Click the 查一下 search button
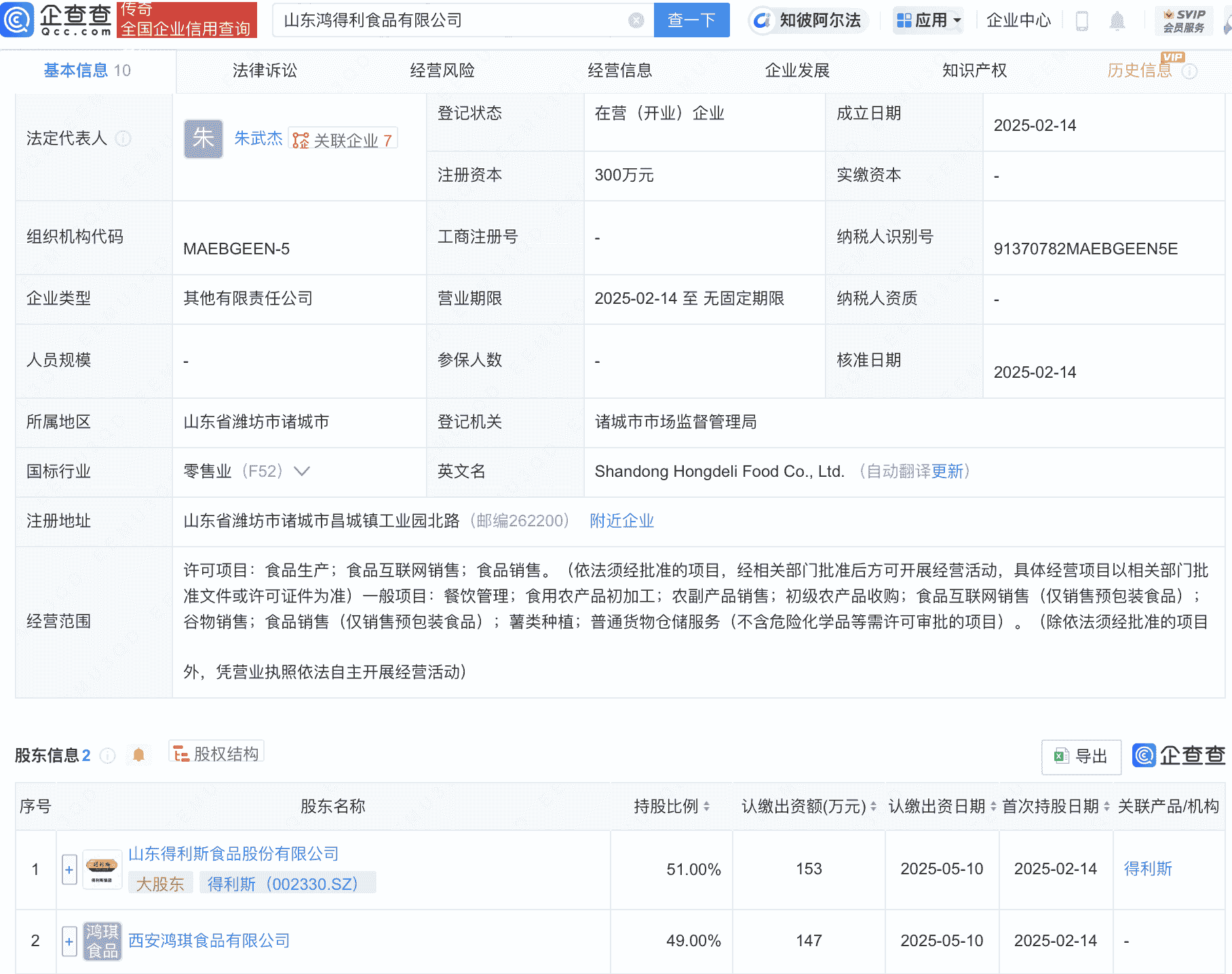1232x974 pixels. point(691,20)
